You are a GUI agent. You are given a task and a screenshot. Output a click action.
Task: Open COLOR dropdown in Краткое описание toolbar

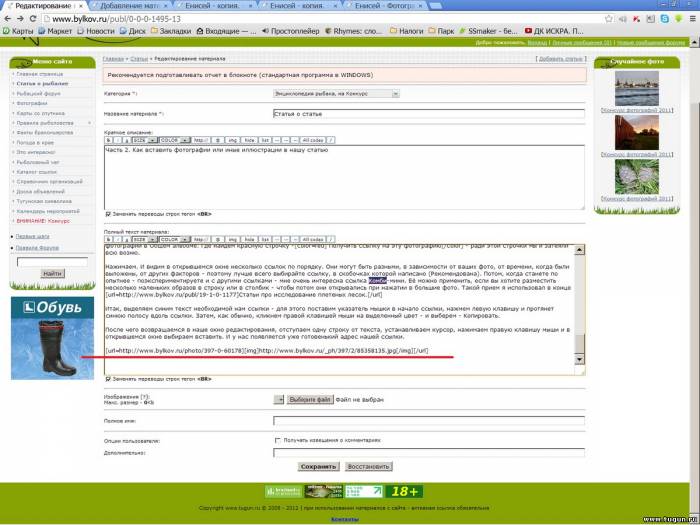tap(175, 140)
